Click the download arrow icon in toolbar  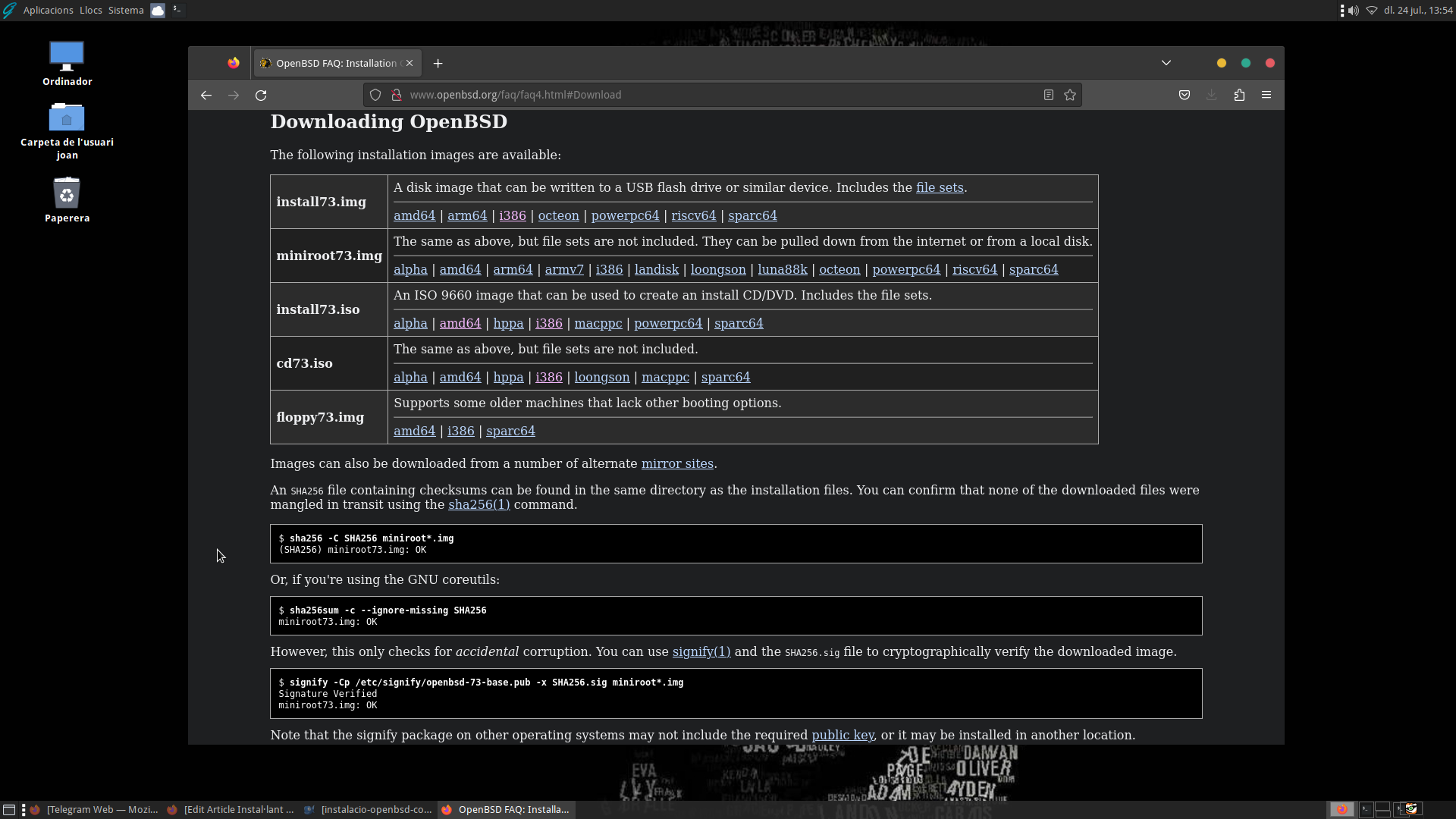point(1211,95)
